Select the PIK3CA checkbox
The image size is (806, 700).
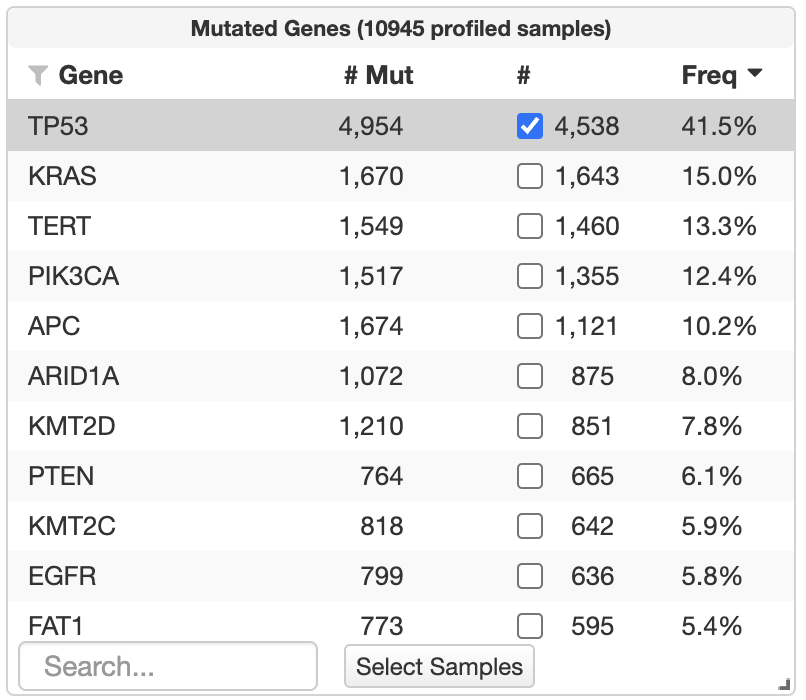529,276
